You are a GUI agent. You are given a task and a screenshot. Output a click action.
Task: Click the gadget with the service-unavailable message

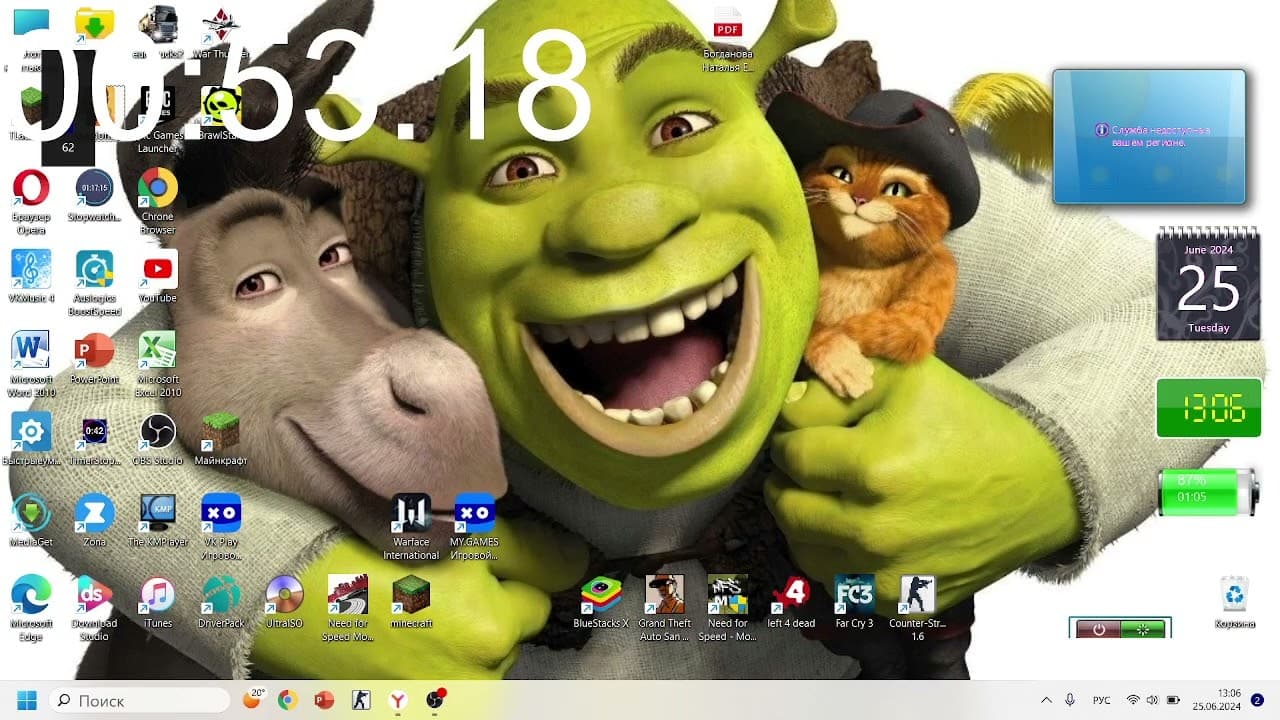tap(1149, 136)
